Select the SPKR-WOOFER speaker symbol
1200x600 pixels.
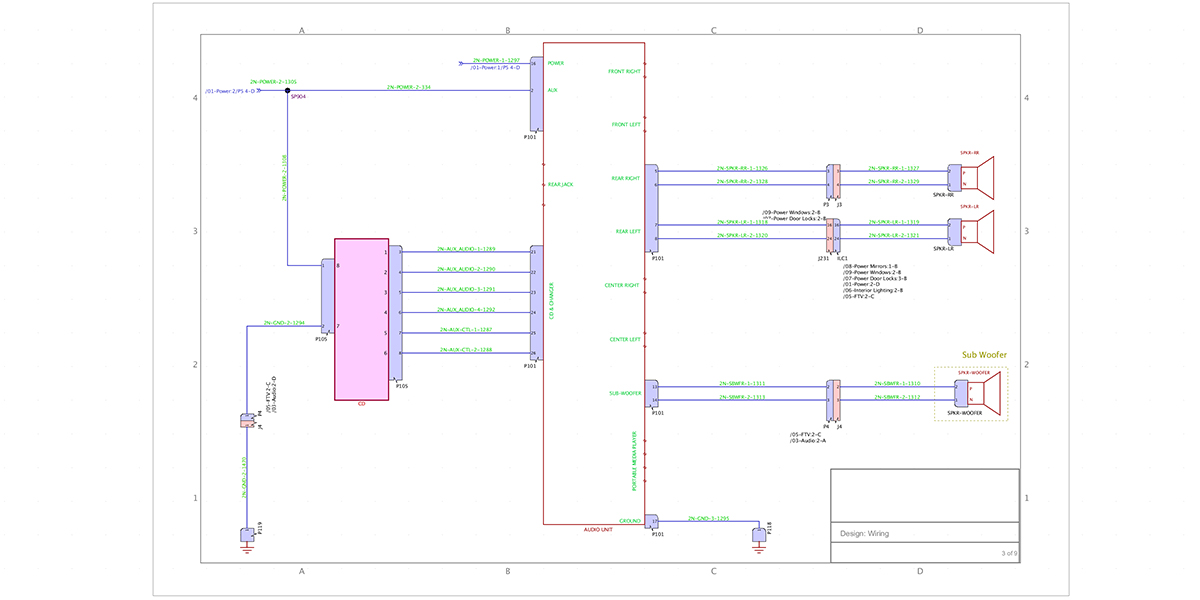pos(983,392)
